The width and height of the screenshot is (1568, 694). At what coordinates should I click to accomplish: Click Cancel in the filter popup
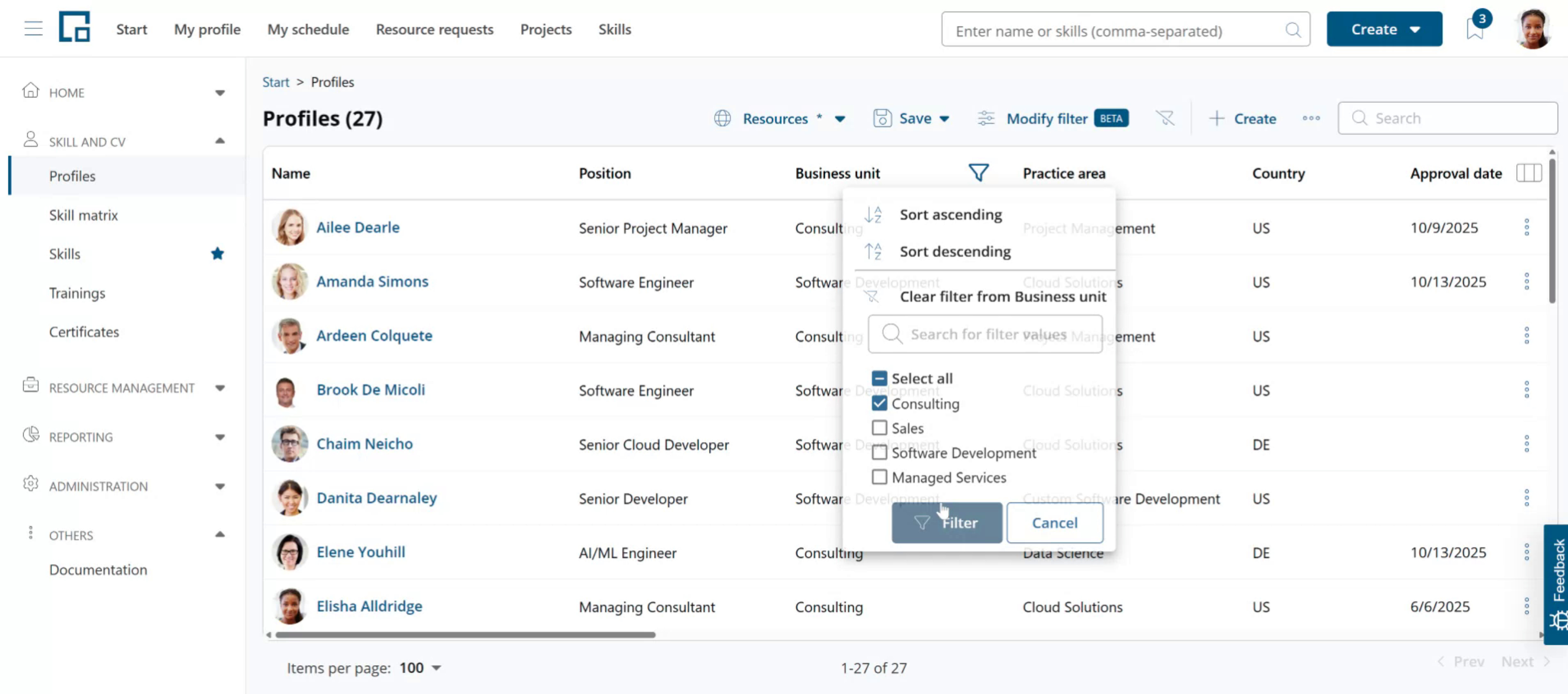click(1054, 523)
